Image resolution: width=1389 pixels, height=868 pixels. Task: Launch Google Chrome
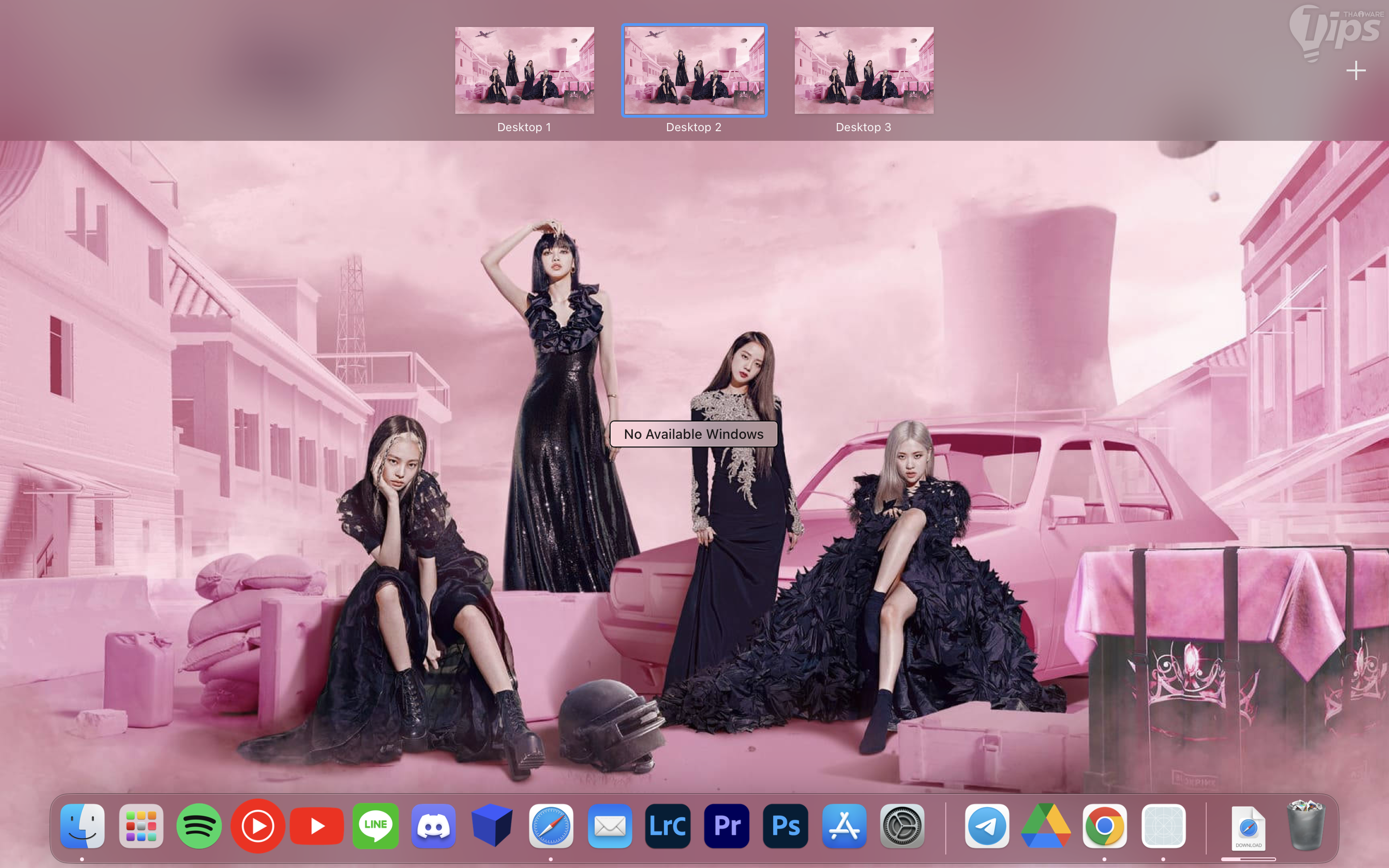[1104, 826]
